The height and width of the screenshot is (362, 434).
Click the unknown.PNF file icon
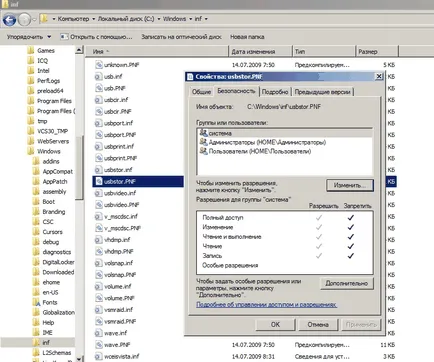coord(99,65)
